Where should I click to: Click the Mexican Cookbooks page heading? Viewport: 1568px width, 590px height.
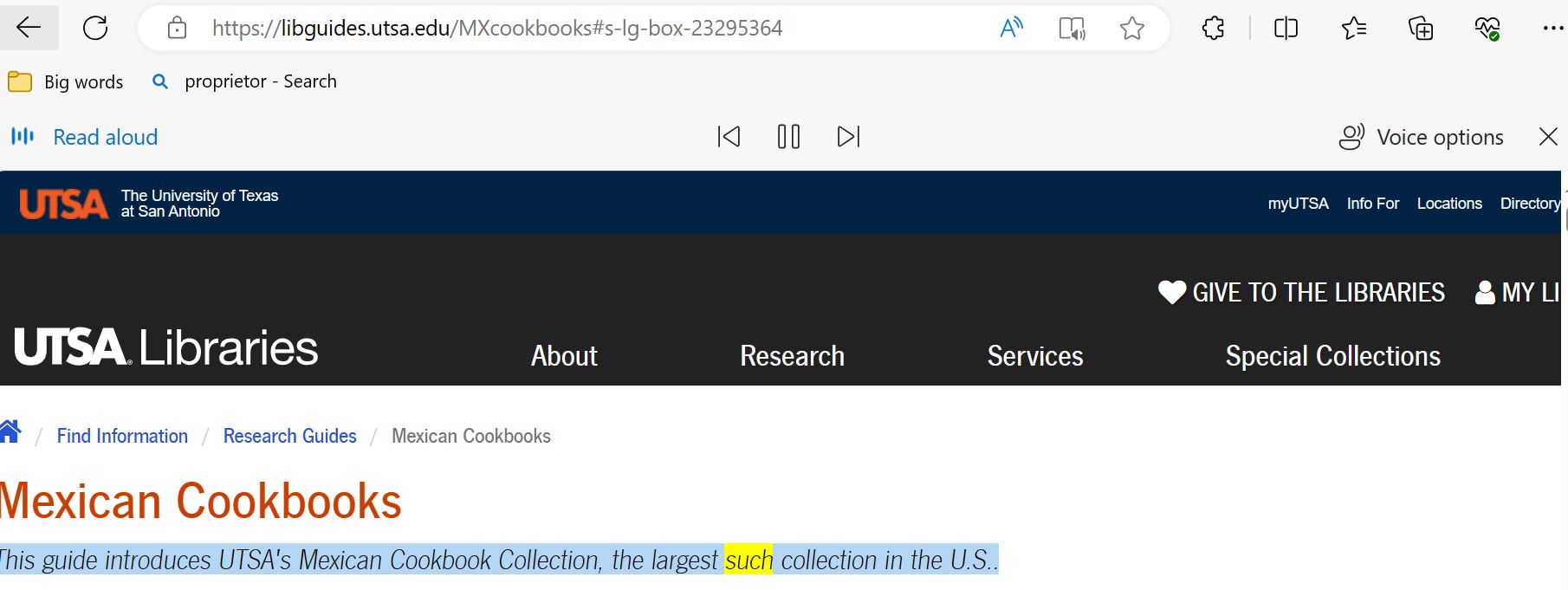(x=201, y=501)
